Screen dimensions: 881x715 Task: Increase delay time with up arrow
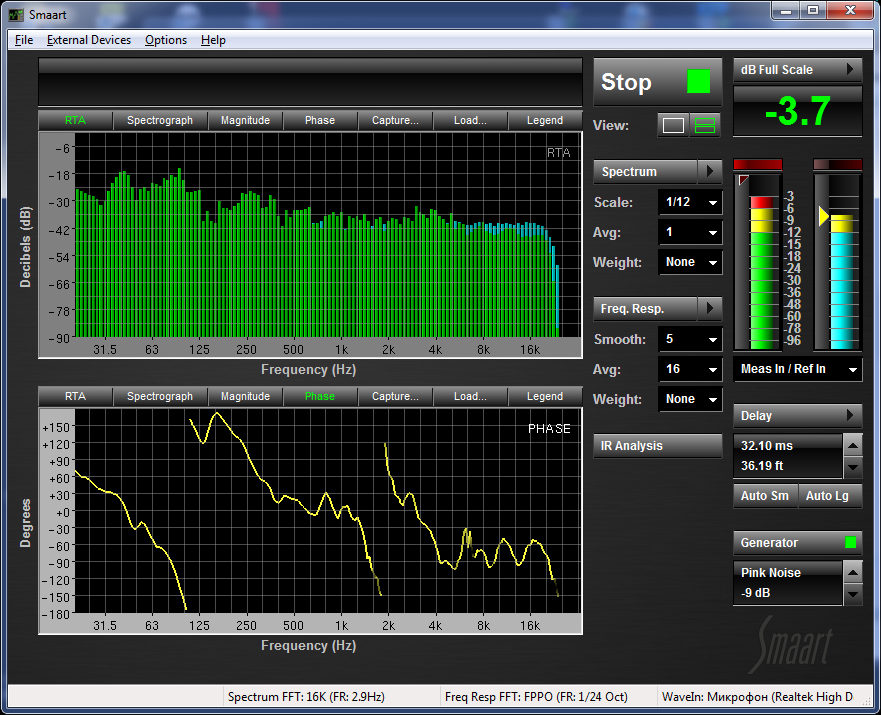[x=852, y=445]
